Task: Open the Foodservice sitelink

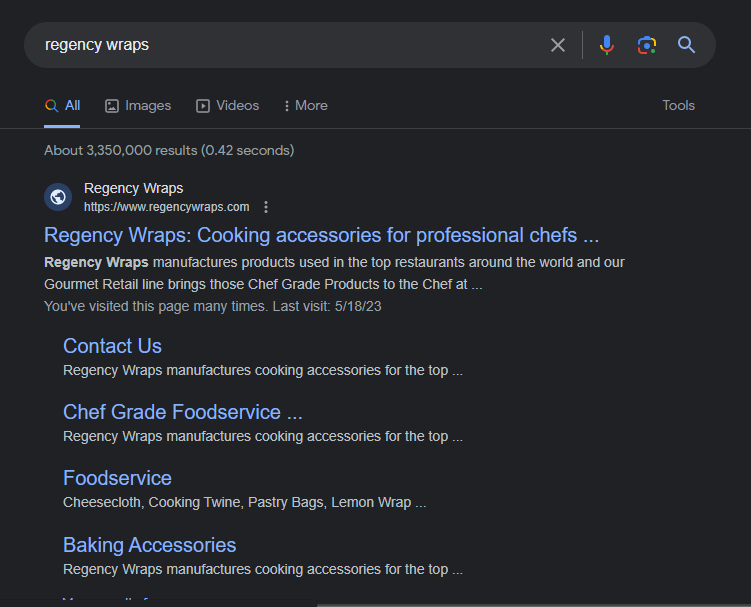Action: tap(117, 478)
